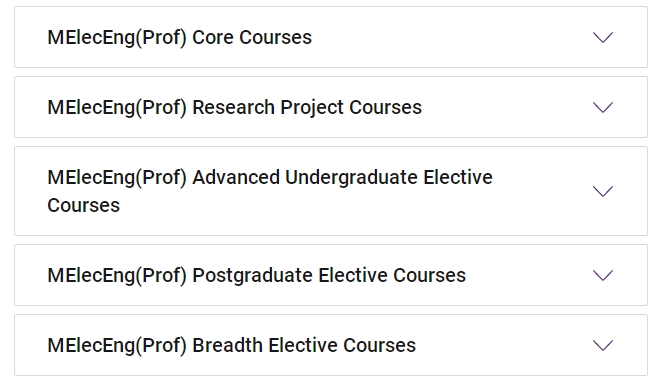Click the Advanced Undergraduate Elective Courses chevron icon
The width and height of the screenshot is (665, 383).
[x=602, y=191]
